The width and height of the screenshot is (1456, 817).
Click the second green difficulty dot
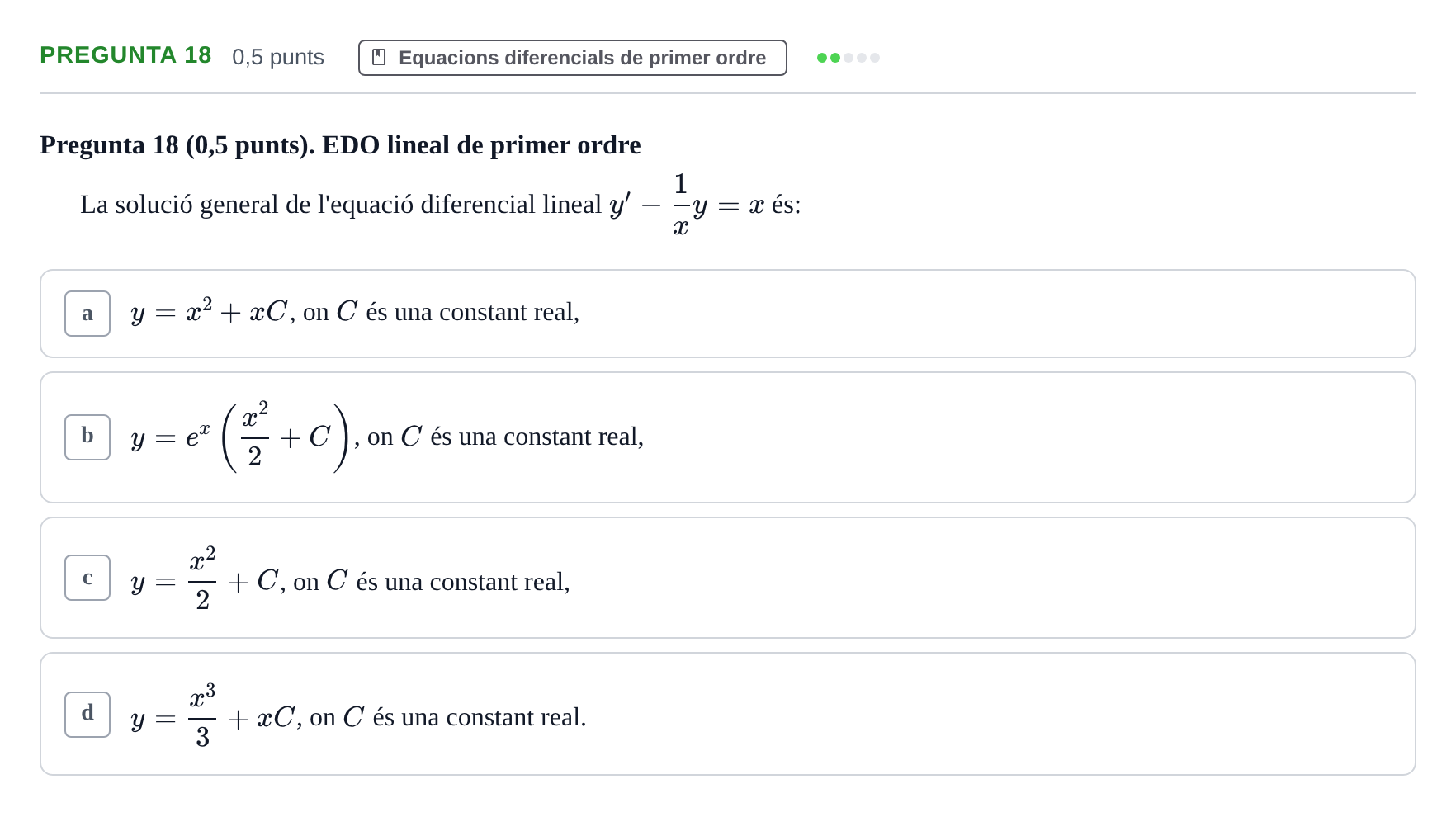pos(835,58)
